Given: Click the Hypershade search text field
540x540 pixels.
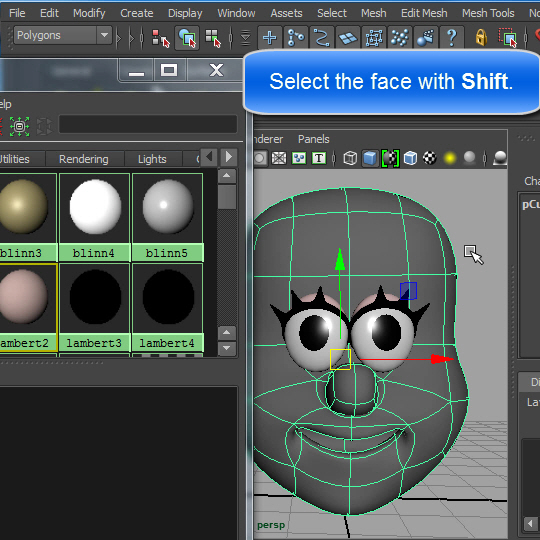Looking at the screenshot, I should click(148, 124).
